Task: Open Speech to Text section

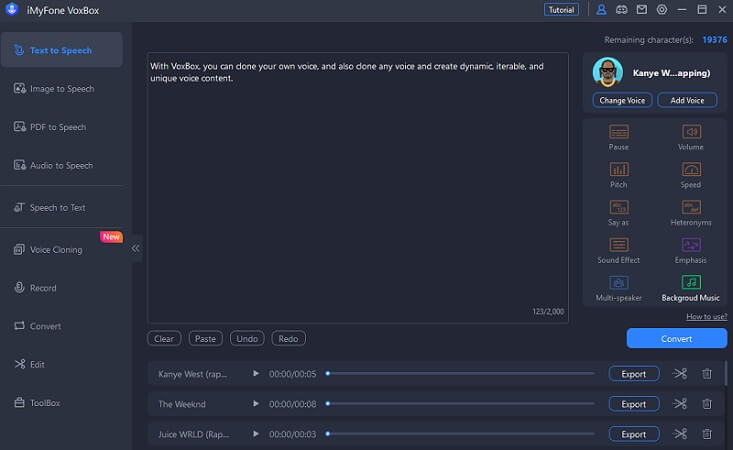Action: (62, 207)
